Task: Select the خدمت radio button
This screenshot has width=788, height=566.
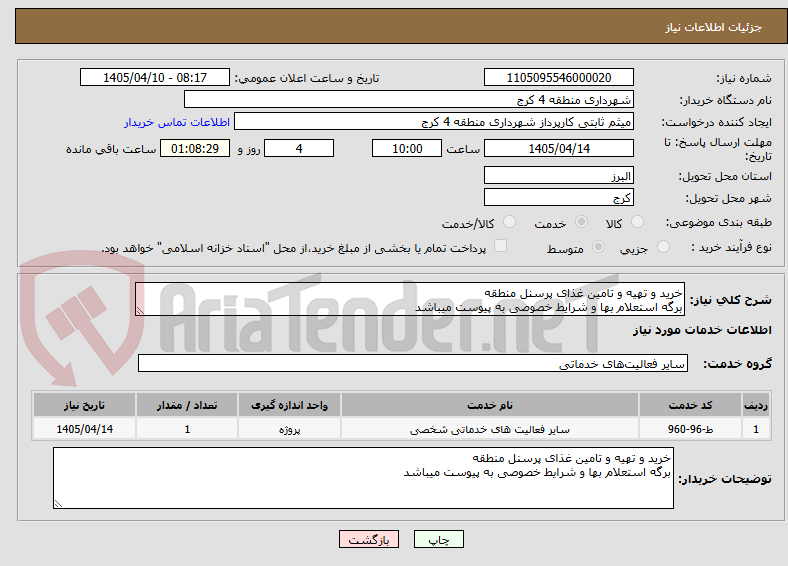Action: pyautogui.click(x=581, y=222)
